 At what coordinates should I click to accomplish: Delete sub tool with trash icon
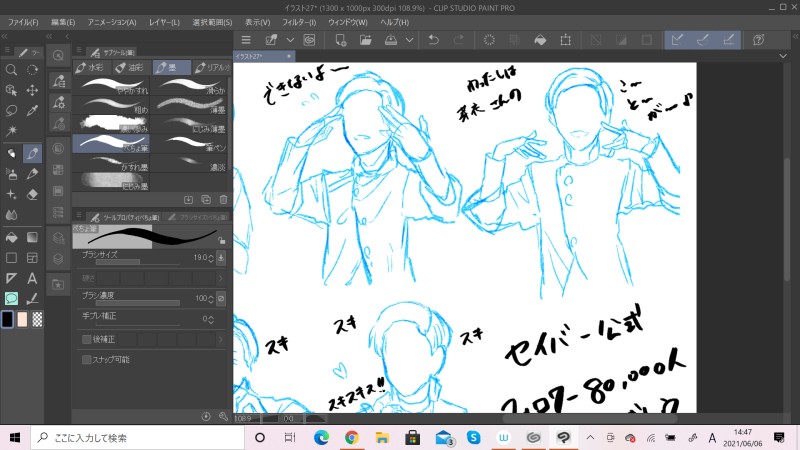click(223, 199)
